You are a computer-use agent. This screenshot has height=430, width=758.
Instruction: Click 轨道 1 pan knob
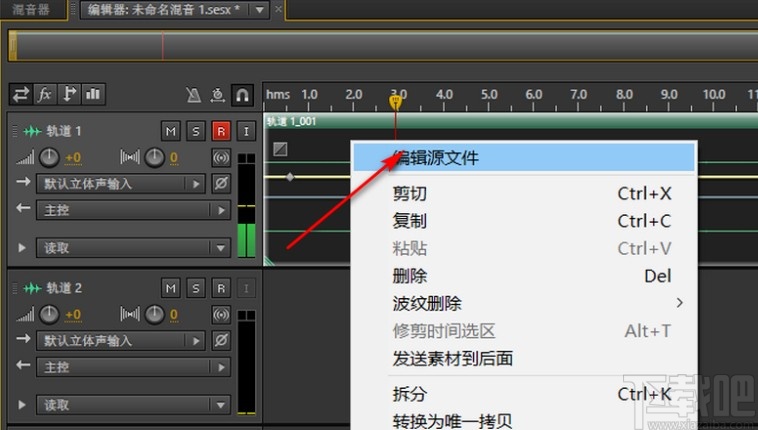point(155,158)
